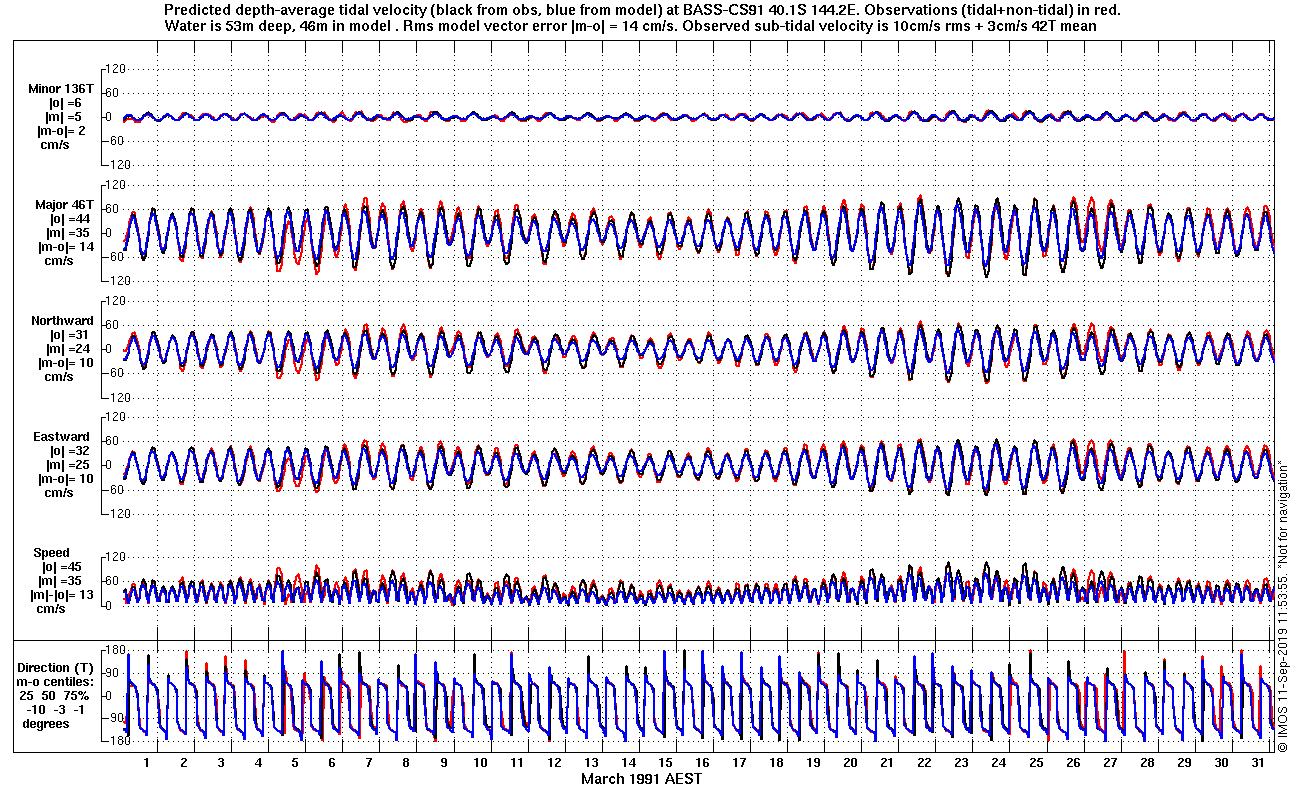Select the day 31 x-axis label
Screen dimensions: 1300x800
(x=1258, y=762)
